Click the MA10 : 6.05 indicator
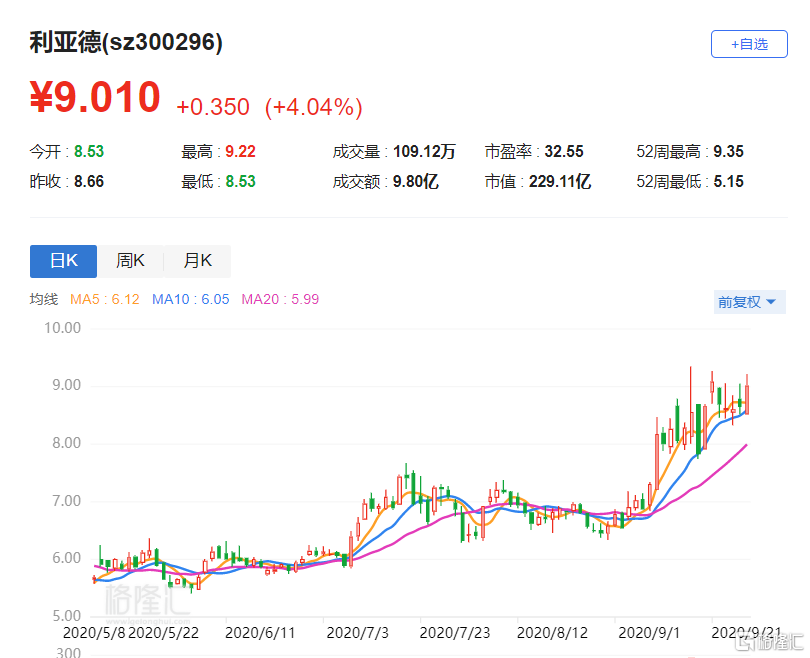810x658 pixels. coord(191,299)
